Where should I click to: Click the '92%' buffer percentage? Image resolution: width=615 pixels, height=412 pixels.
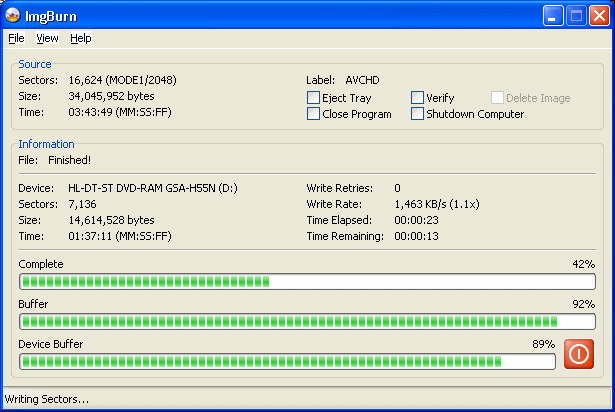(584, 304)
